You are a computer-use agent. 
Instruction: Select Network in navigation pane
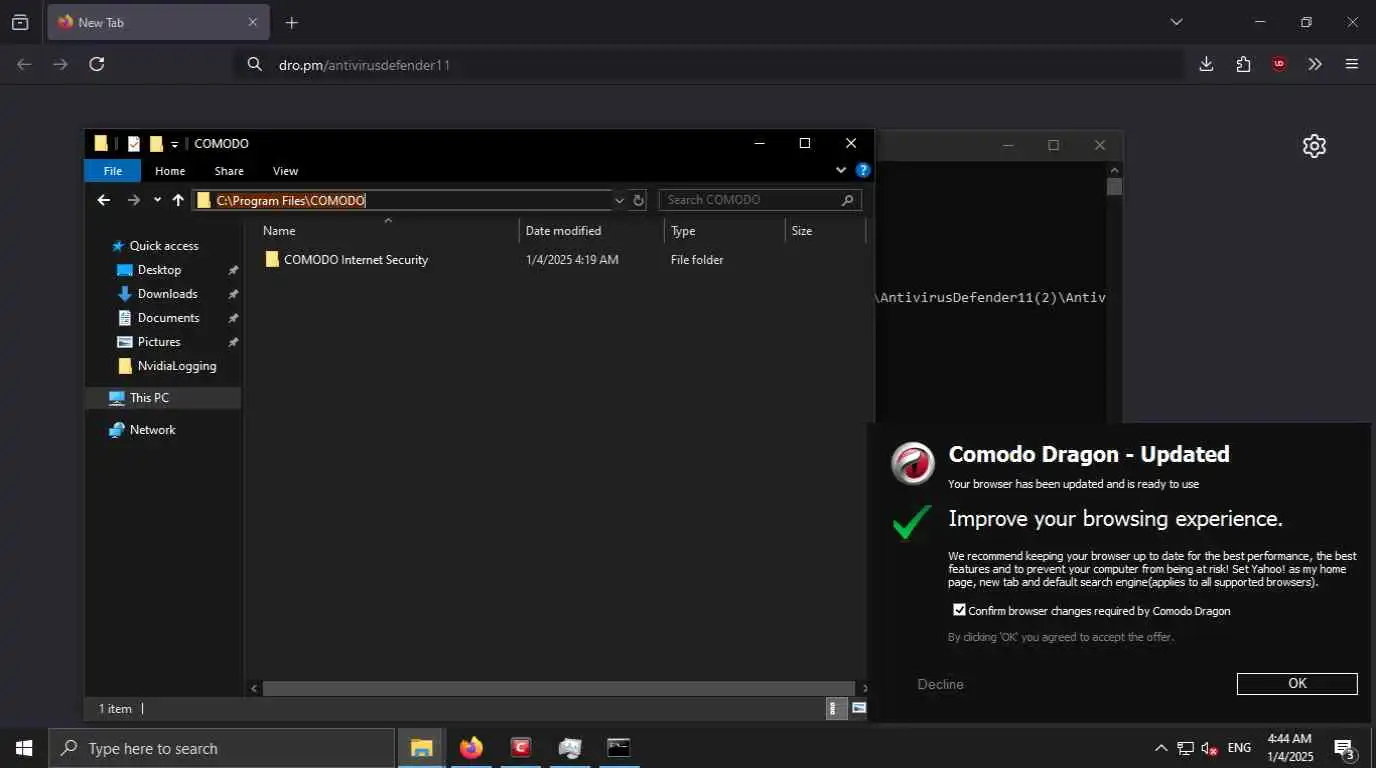152,430
